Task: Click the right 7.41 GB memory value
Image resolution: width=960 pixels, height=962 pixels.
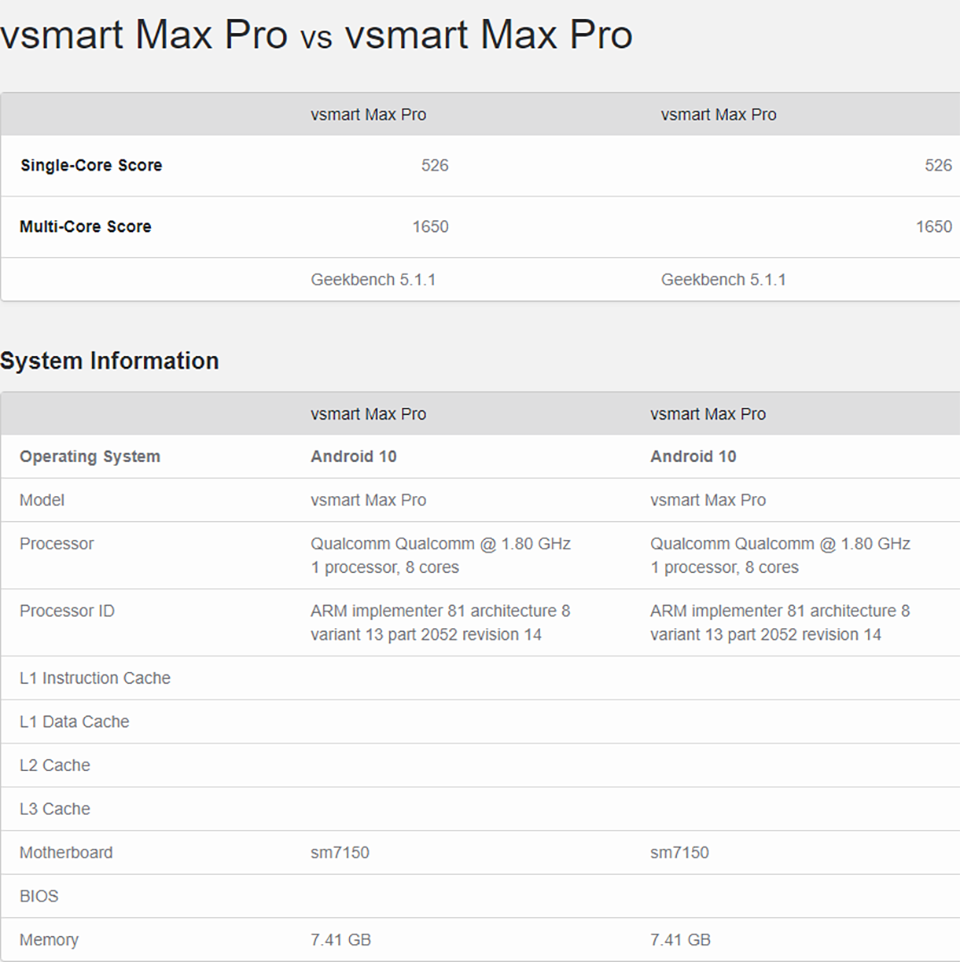Action: coord(680,940)
